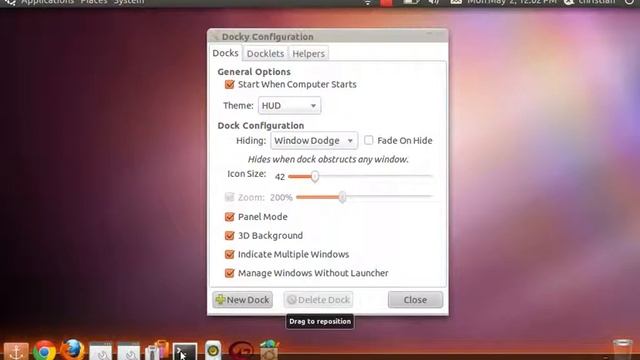Click the Delete Dock button

(x=318, y=300)
